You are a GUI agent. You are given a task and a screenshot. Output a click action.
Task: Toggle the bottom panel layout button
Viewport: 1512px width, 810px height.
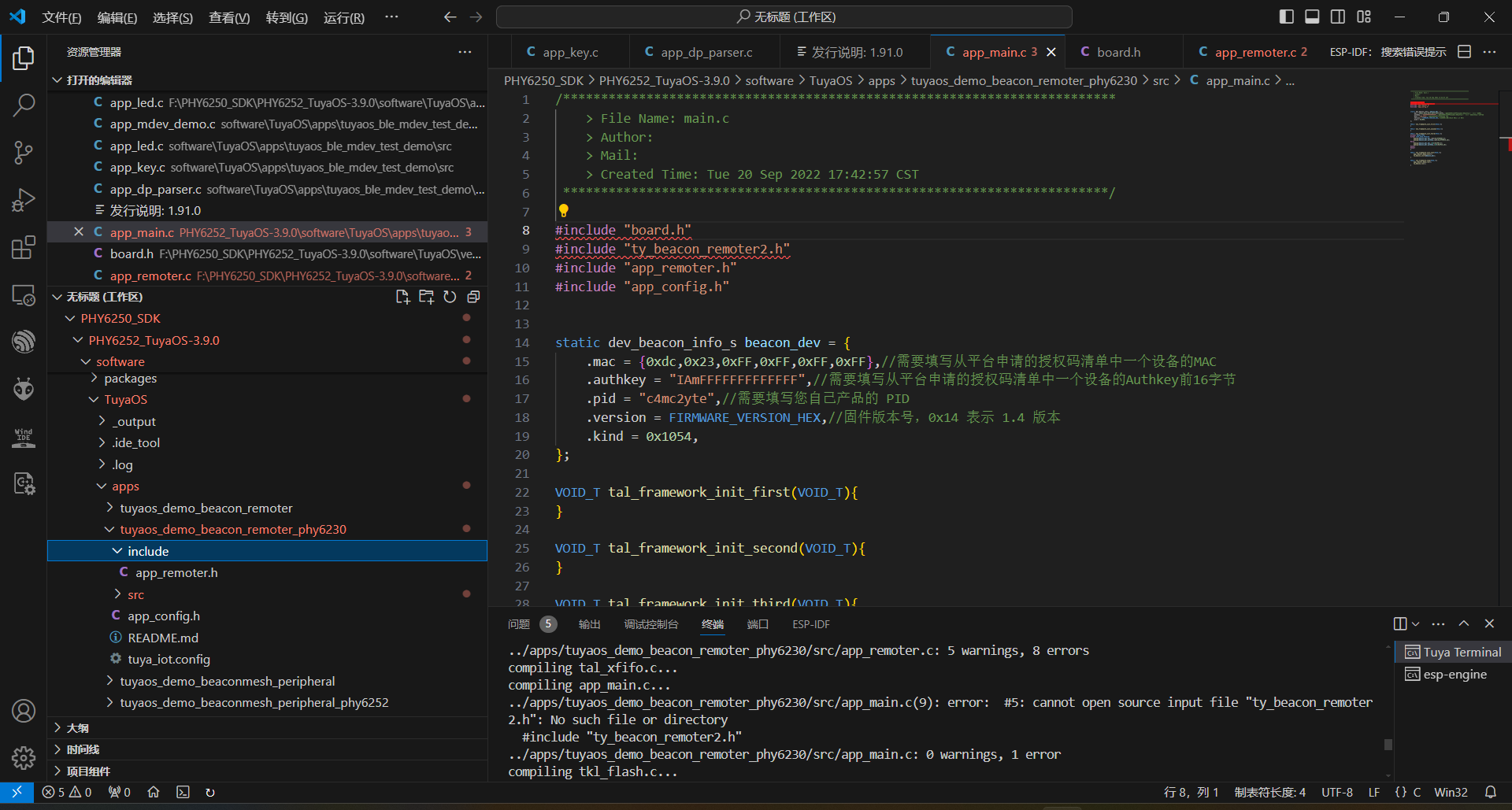click(1312, 17)
